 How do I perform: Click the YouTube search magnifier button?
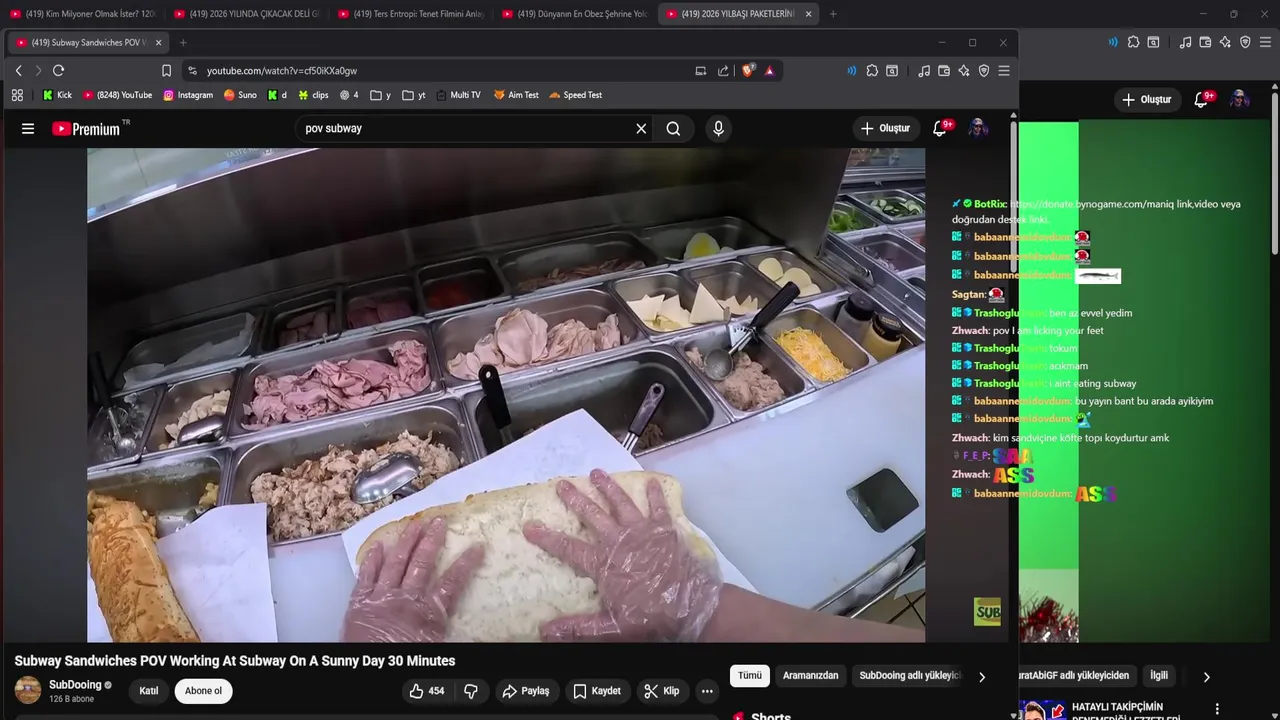click(x=673, y=128)
